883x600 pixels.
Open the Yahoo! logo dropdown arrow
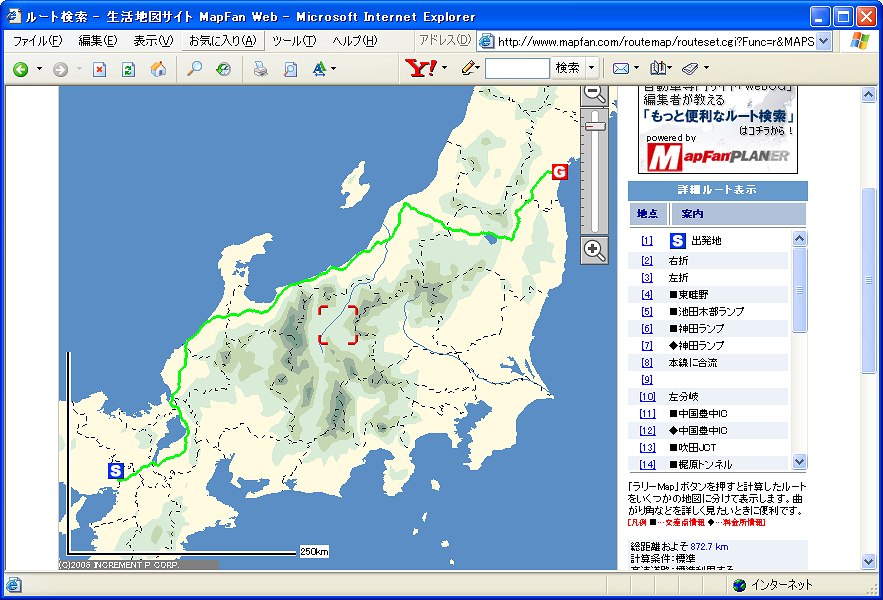pos(444,68)
